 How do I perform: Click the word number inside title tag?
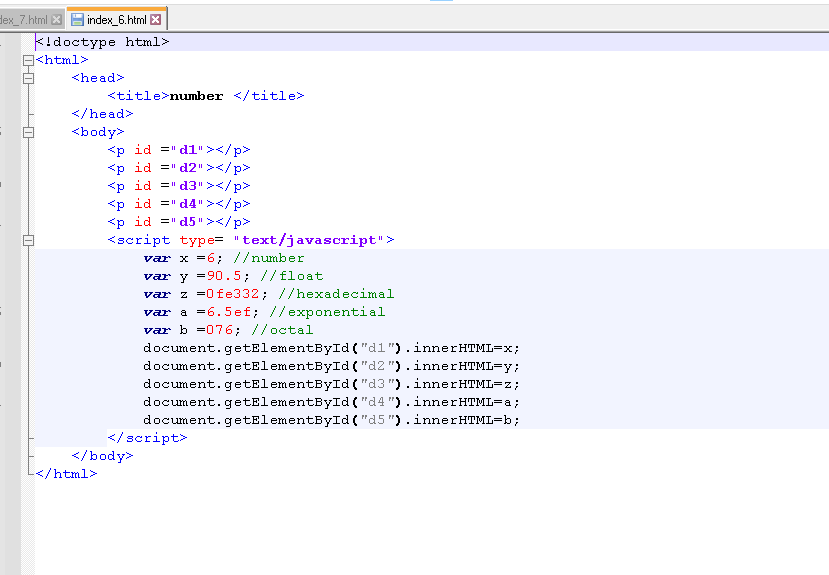tap(196, 96)
